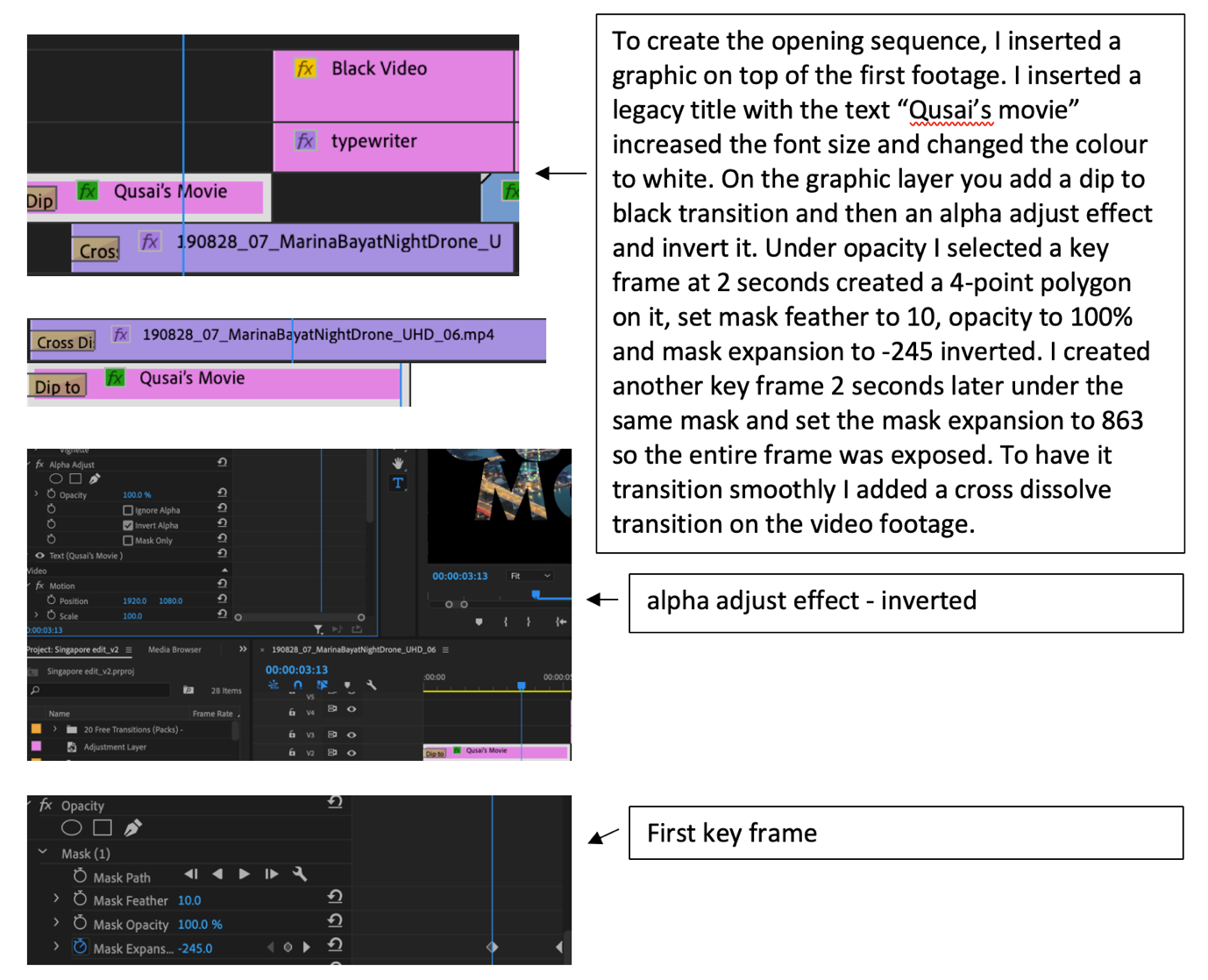
Task: Click the mask tracking options wrench on Mask Path
Action: click(x=300, y=874)
